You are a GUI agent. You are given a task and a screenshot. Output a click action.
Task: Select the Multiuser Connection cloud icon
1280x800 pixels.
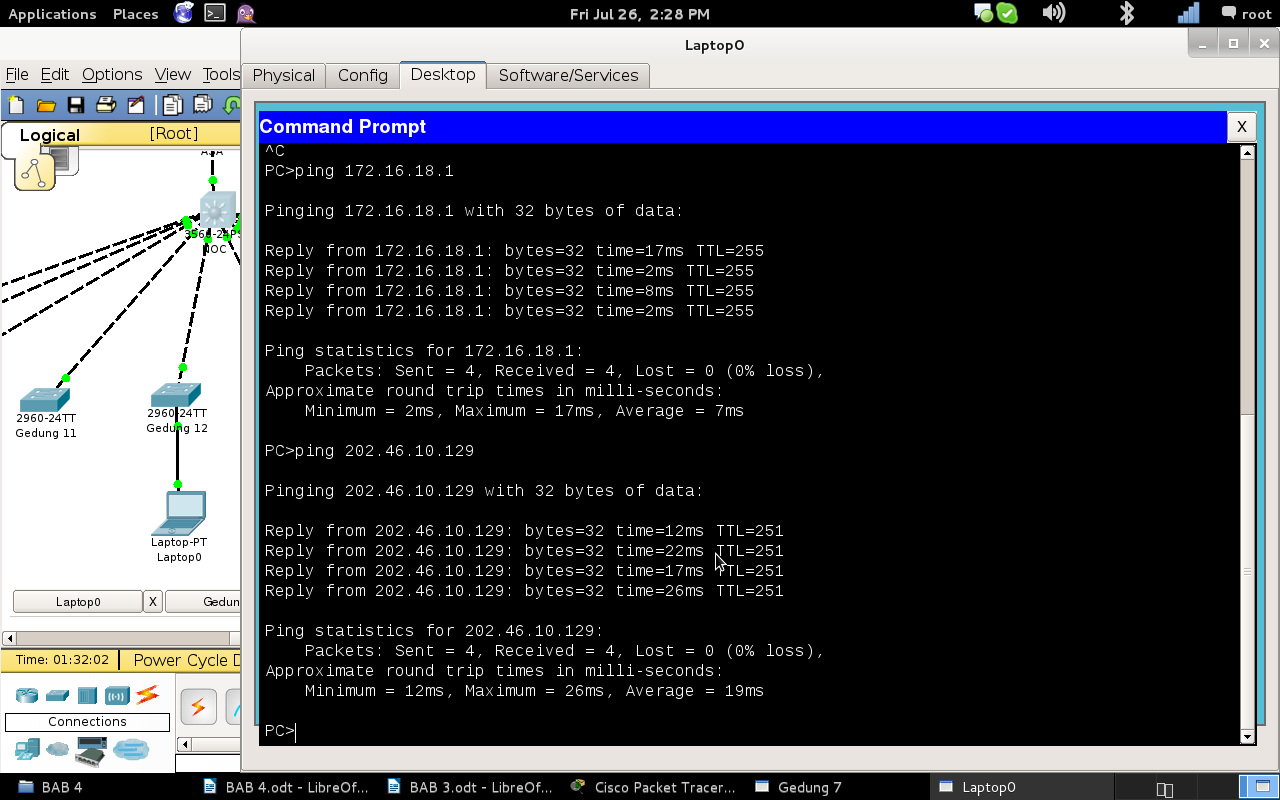coord(131,748)
